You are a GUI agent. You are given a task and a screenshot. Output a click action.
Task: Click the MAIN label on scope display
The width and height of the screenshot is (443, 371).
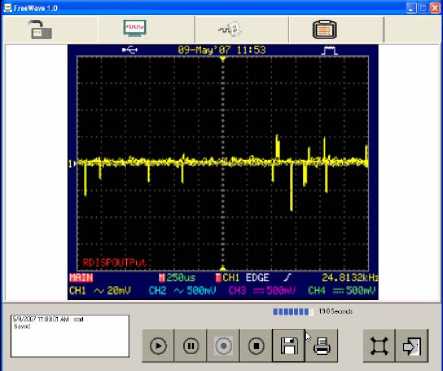[x=81, y=278]
